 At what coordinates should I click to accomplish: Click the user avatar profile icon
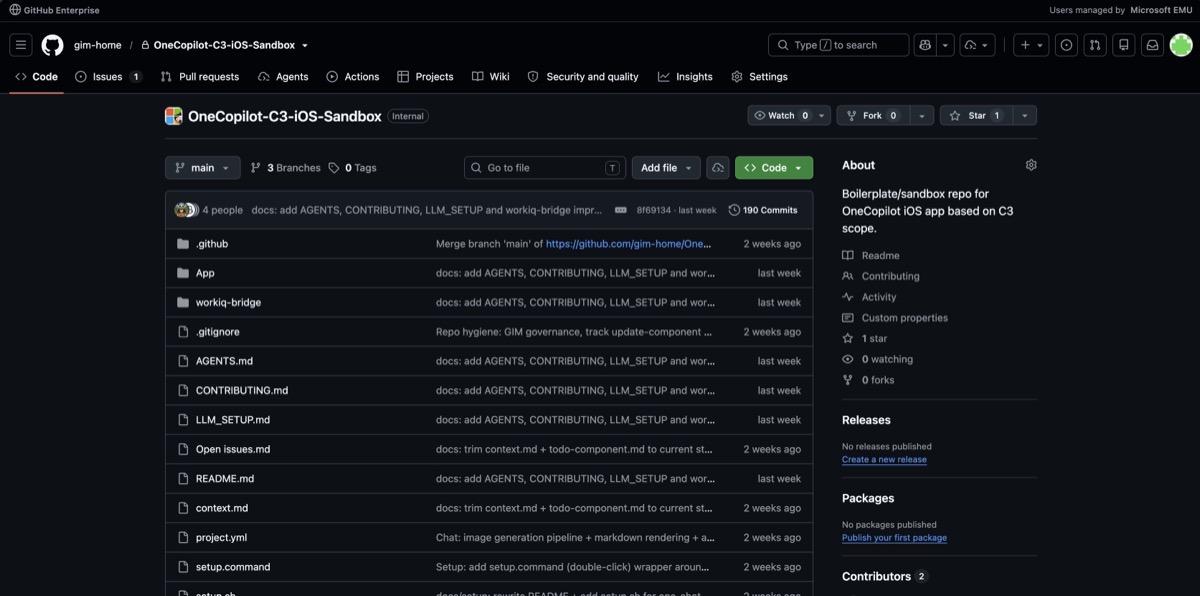pos(1181,45)
